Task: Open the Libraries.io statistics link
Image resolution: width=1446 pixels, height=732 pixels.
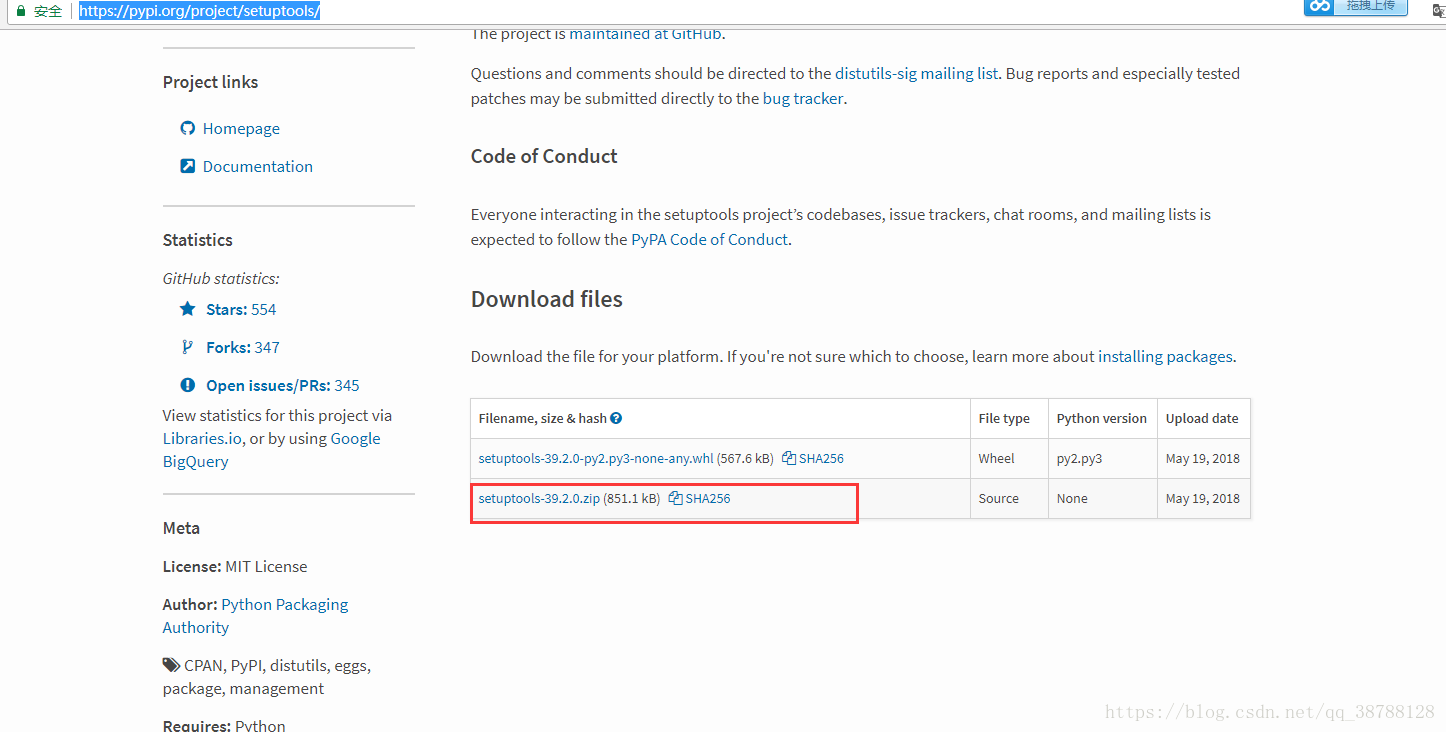Action: (204, 438)
